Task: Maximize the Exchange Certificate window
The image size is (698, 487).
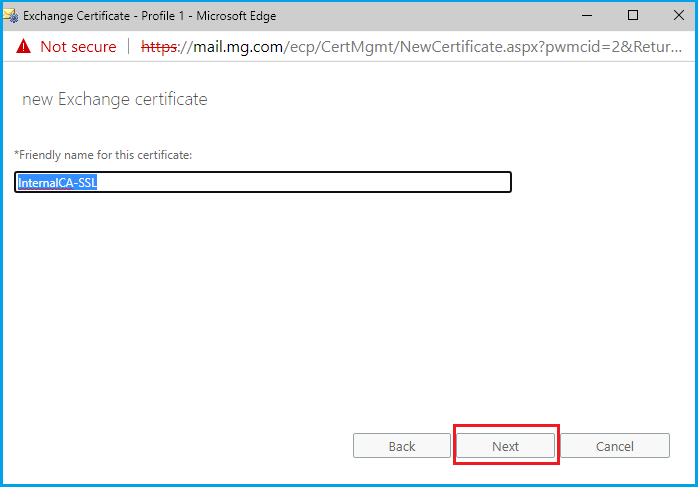Action: click(x=633, y=16)
